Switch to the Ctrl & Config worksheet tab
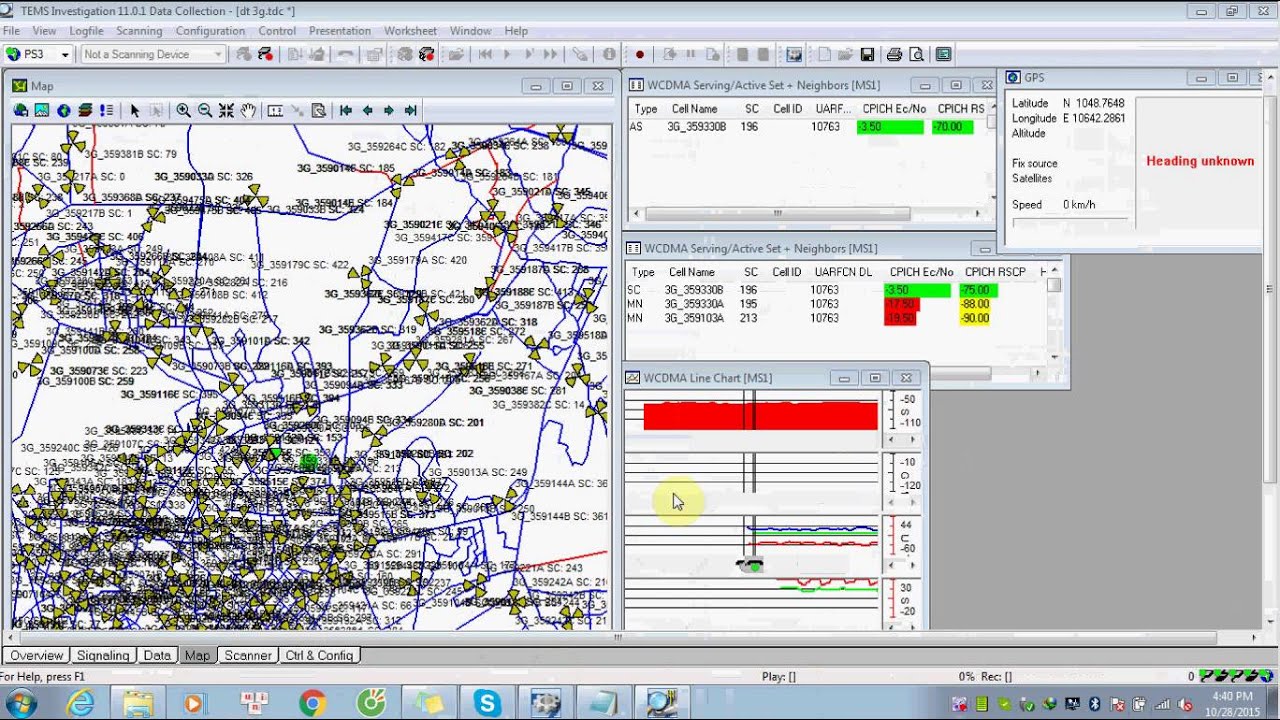Viewport: 1280px width, 720px height. pyautogui.click(x=319, y=655)
